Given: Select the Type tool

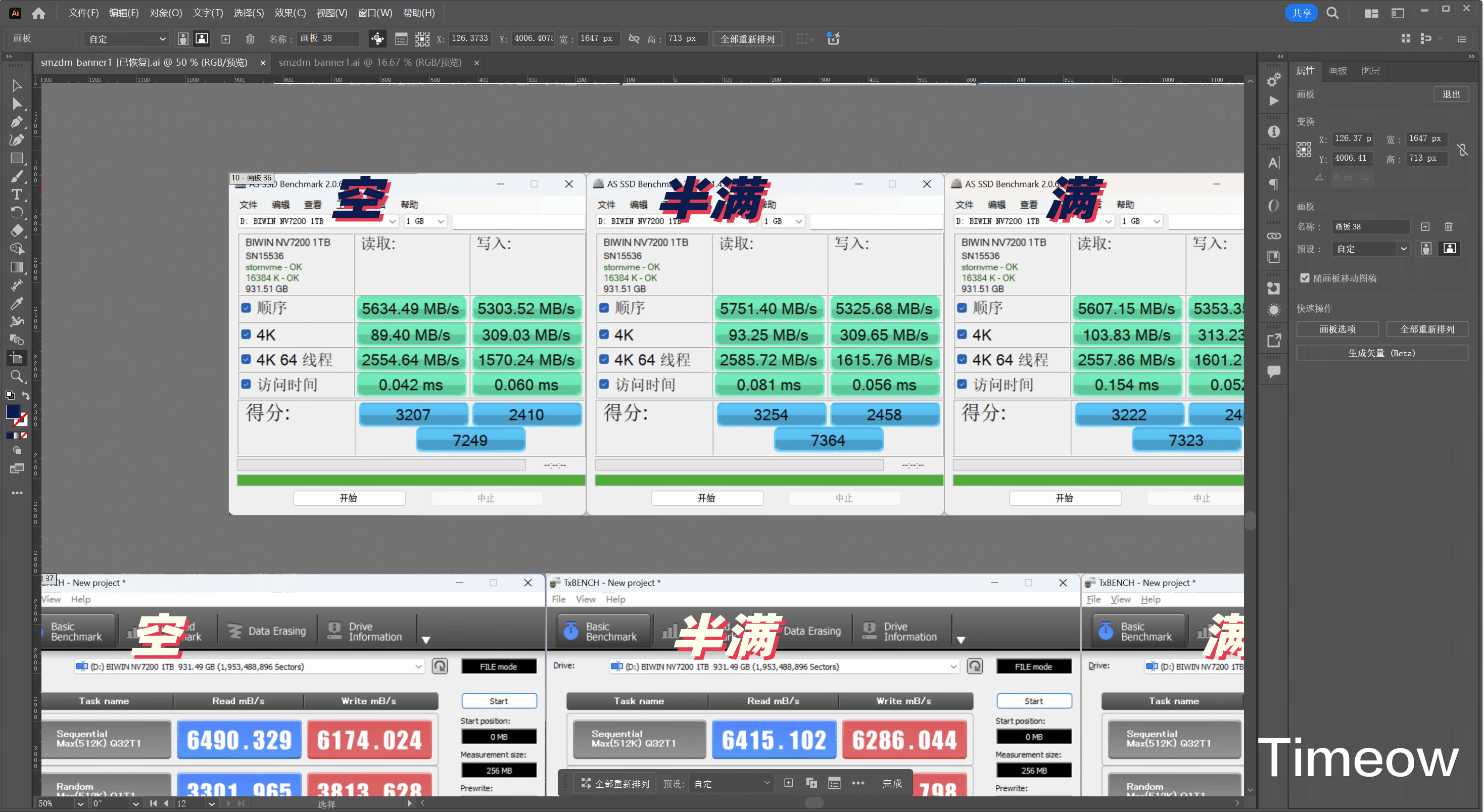Looking at the screenshot, I should pos(17,194).
